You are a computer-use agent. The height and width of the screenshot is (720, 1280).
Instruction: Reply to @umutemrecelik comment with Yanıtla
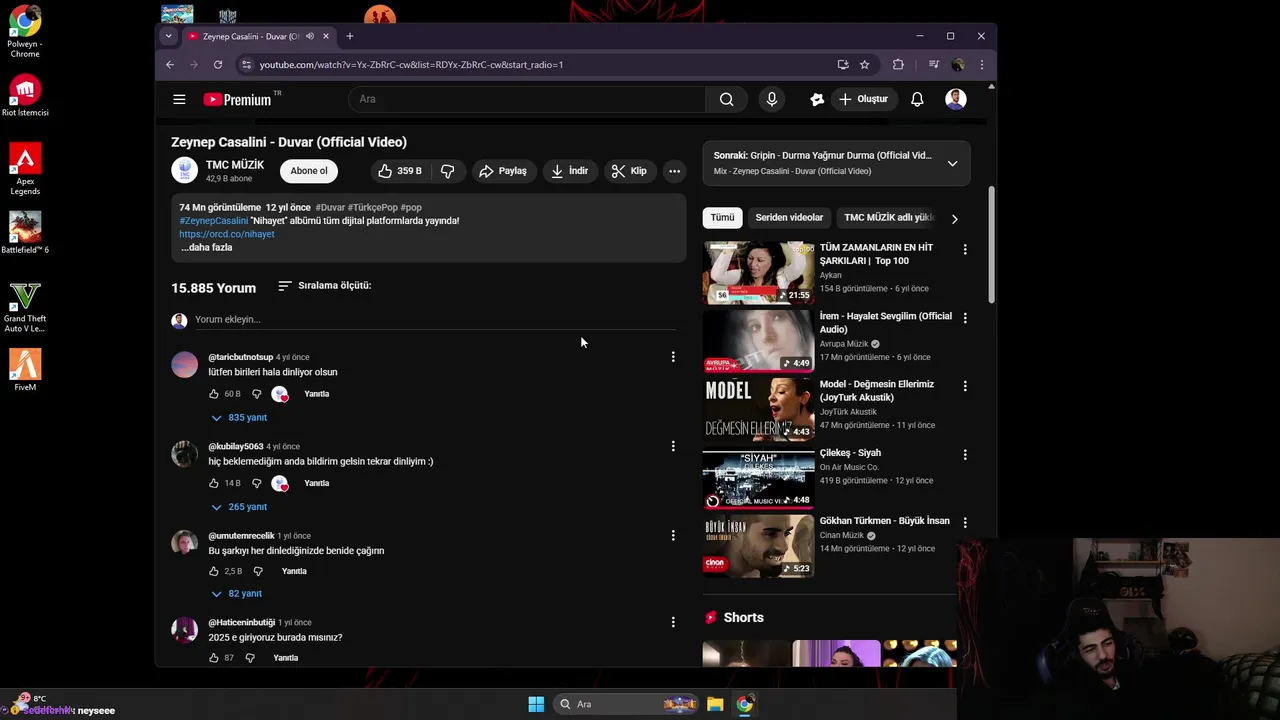294,571
